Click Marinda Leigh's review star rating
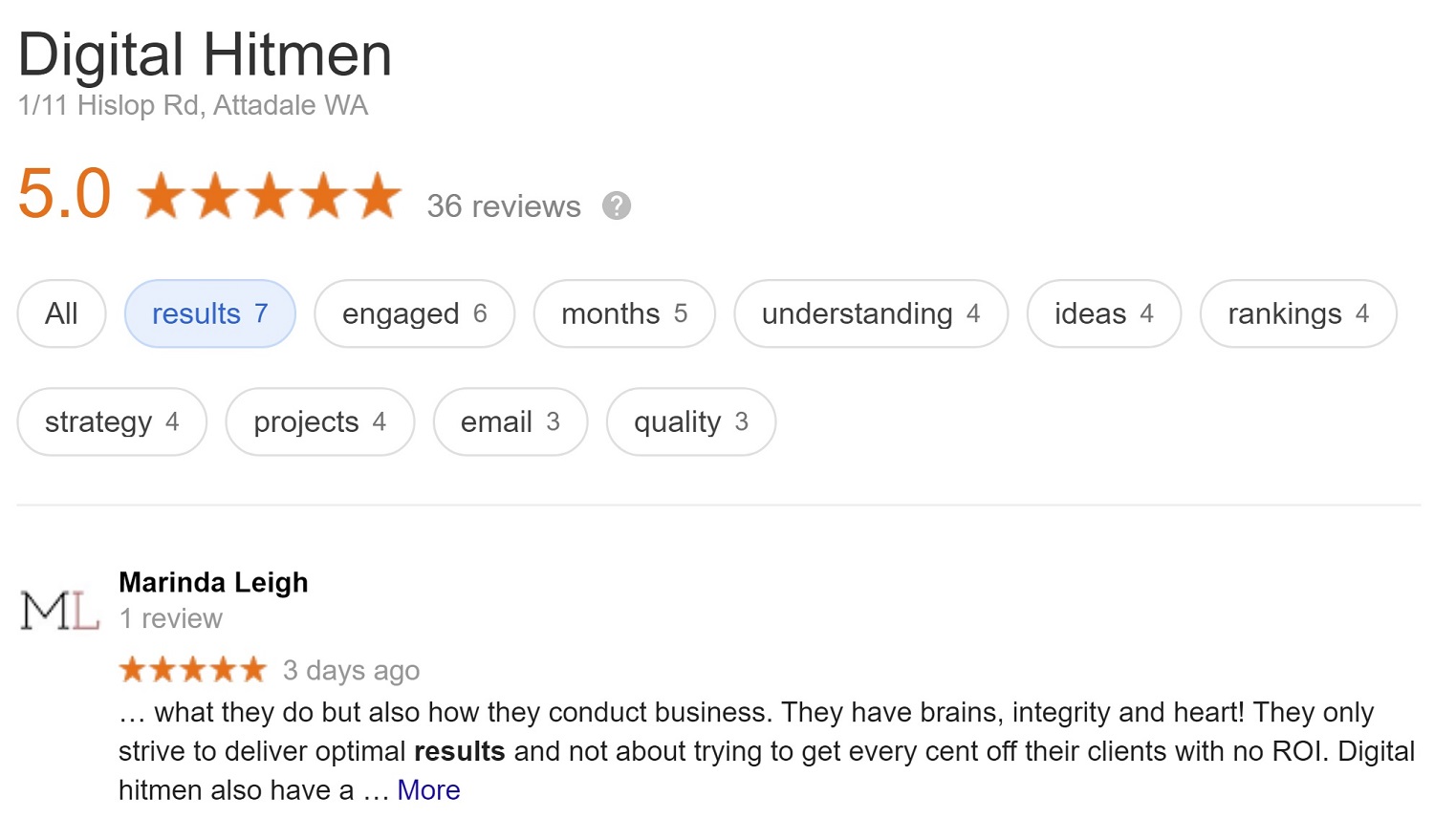Image resolution: width=1434 pixels, height=840 pixels. (193, 669)
